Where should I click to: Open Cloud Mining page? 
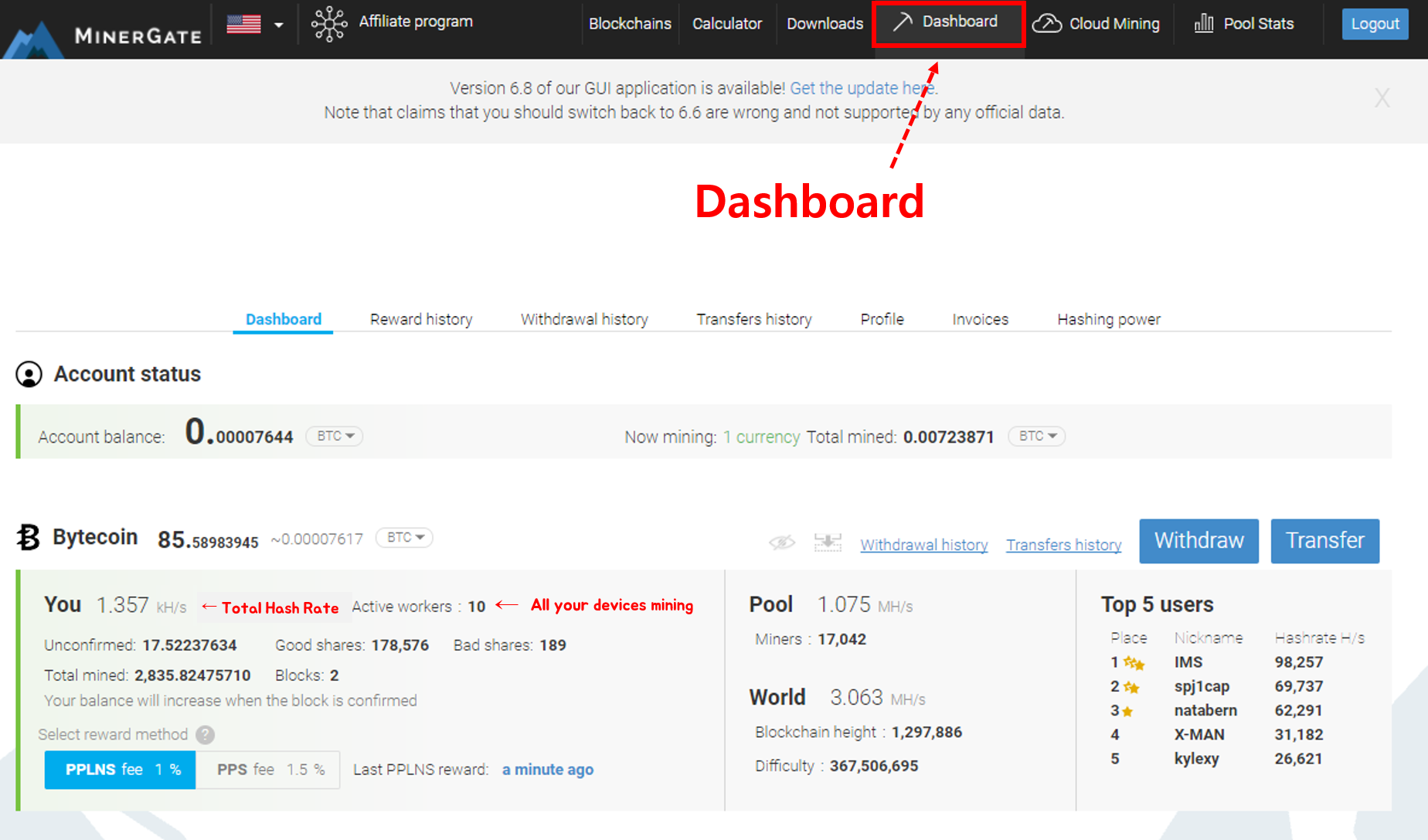pos(1114,24)
